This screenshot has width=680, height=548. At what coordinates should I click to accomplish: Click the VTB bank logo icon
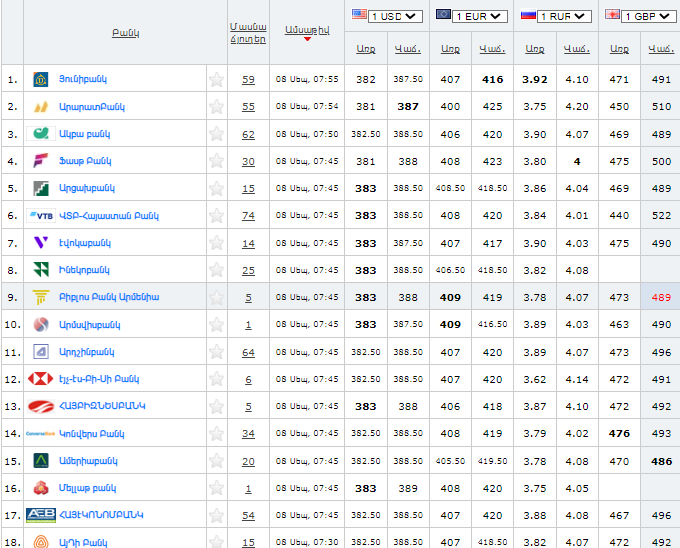point(41,215)
